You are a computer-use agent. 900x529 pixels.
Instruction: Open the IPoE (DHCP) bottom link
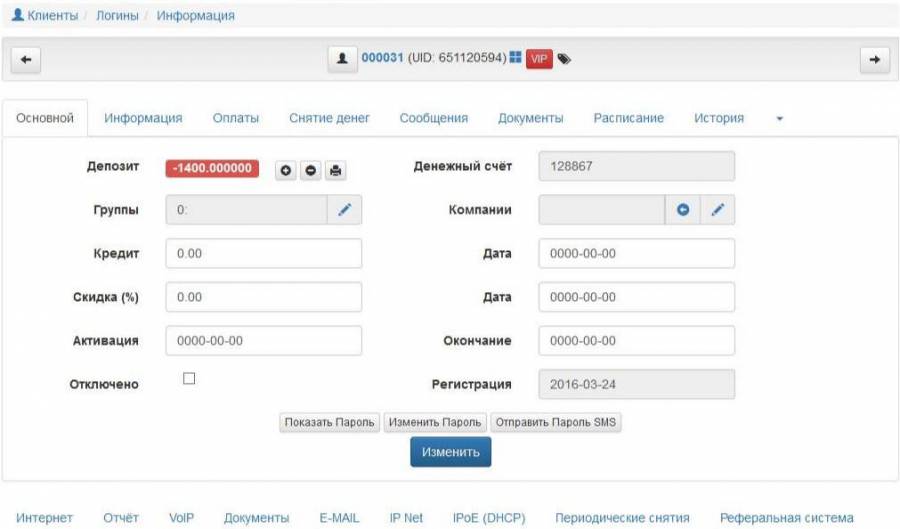[x=488, y=518]
